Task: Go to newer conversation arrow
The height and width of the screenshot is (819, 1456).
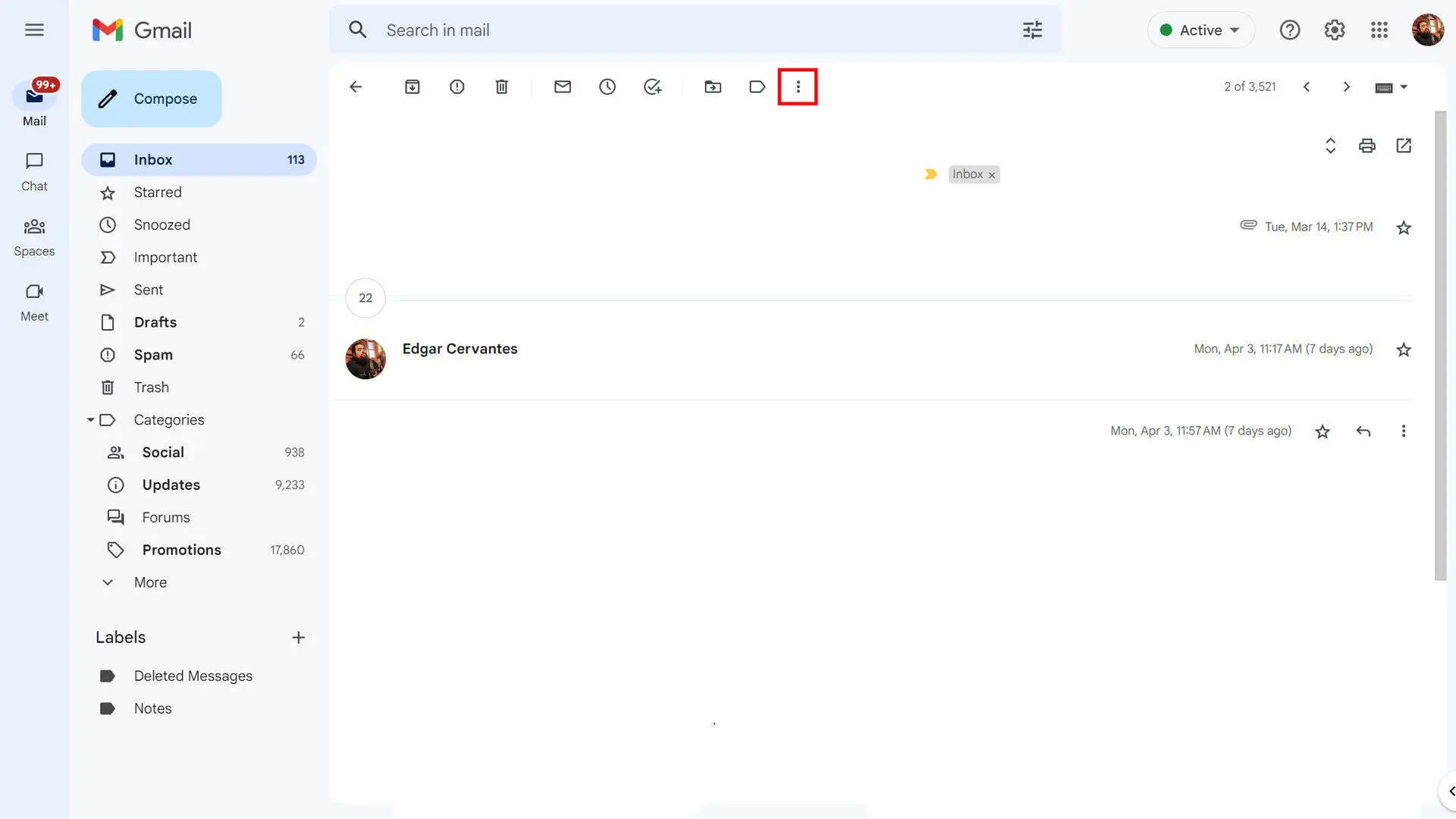Action: pyautogui.click(x=1307, y=86)
